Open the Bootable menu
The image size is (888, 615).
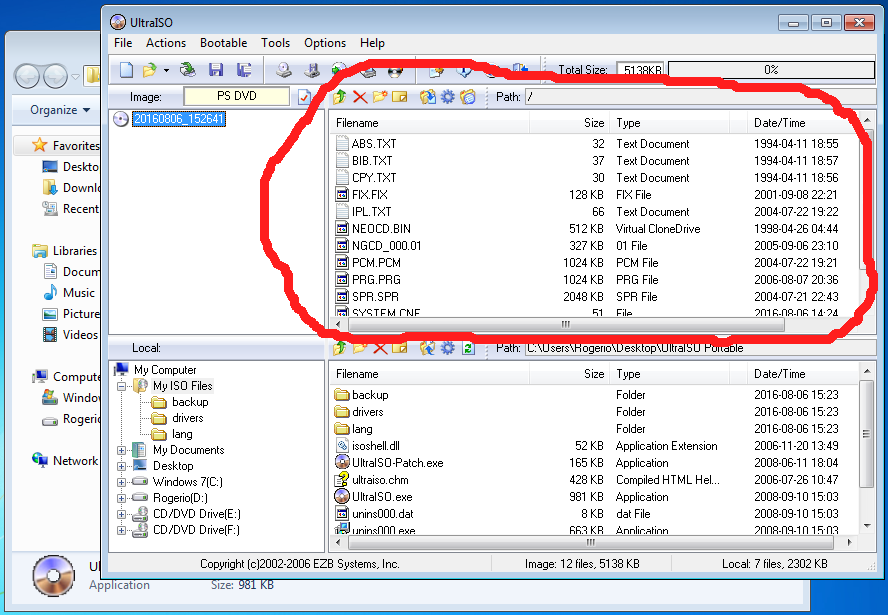tap(223, 43)
